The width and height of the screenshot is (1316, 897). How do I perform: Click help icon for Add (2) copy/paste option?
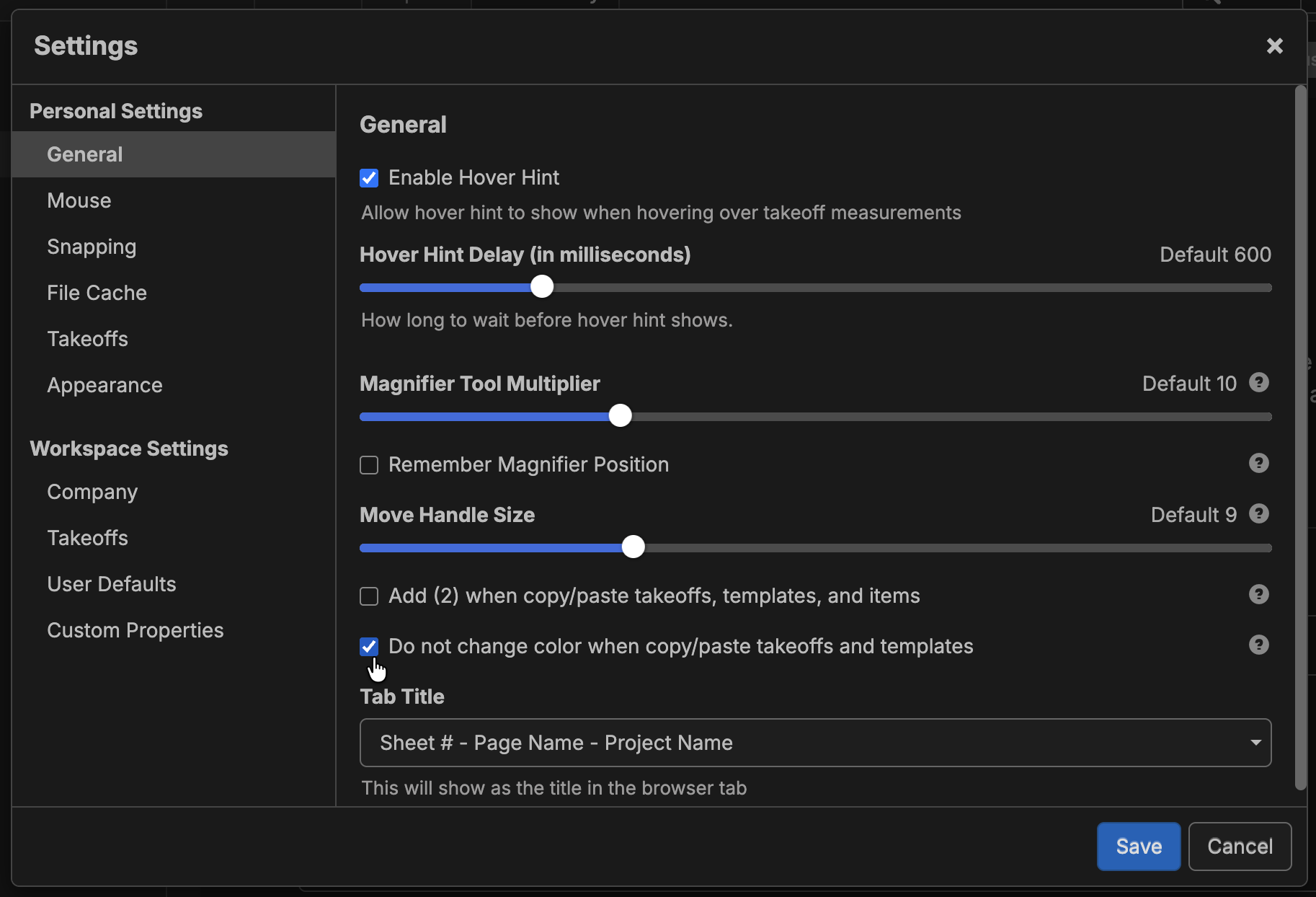pyautogui.click(x=1258, y=594)
